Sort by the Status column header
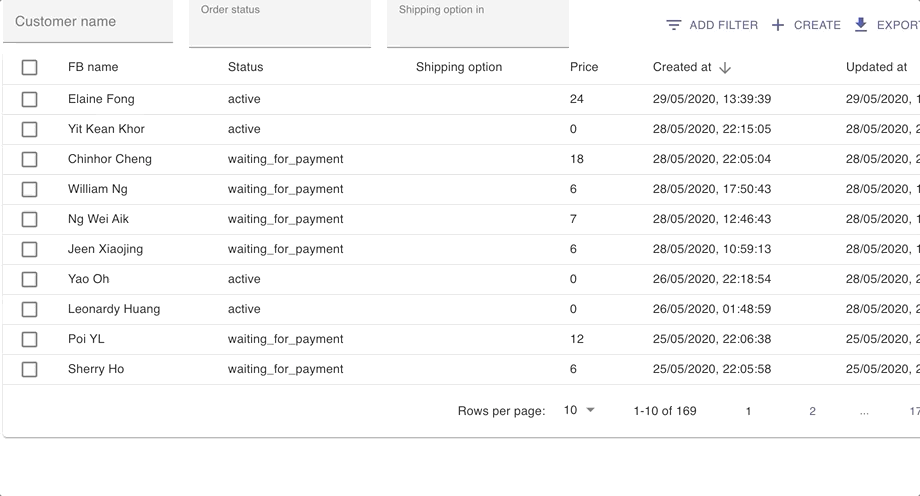The image size is (920, 496). click(x=245, y=67)
